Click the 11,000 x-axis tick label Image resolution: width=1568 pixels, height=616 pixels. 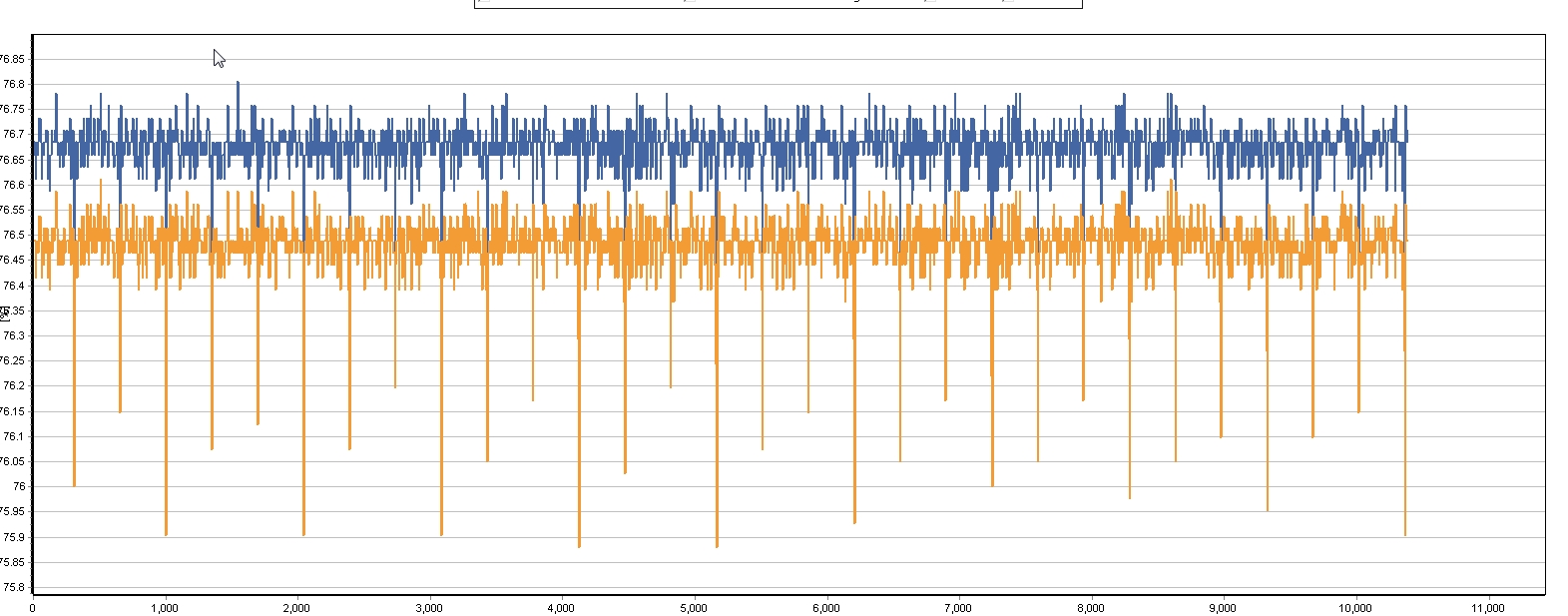[x=1487, y=608]
